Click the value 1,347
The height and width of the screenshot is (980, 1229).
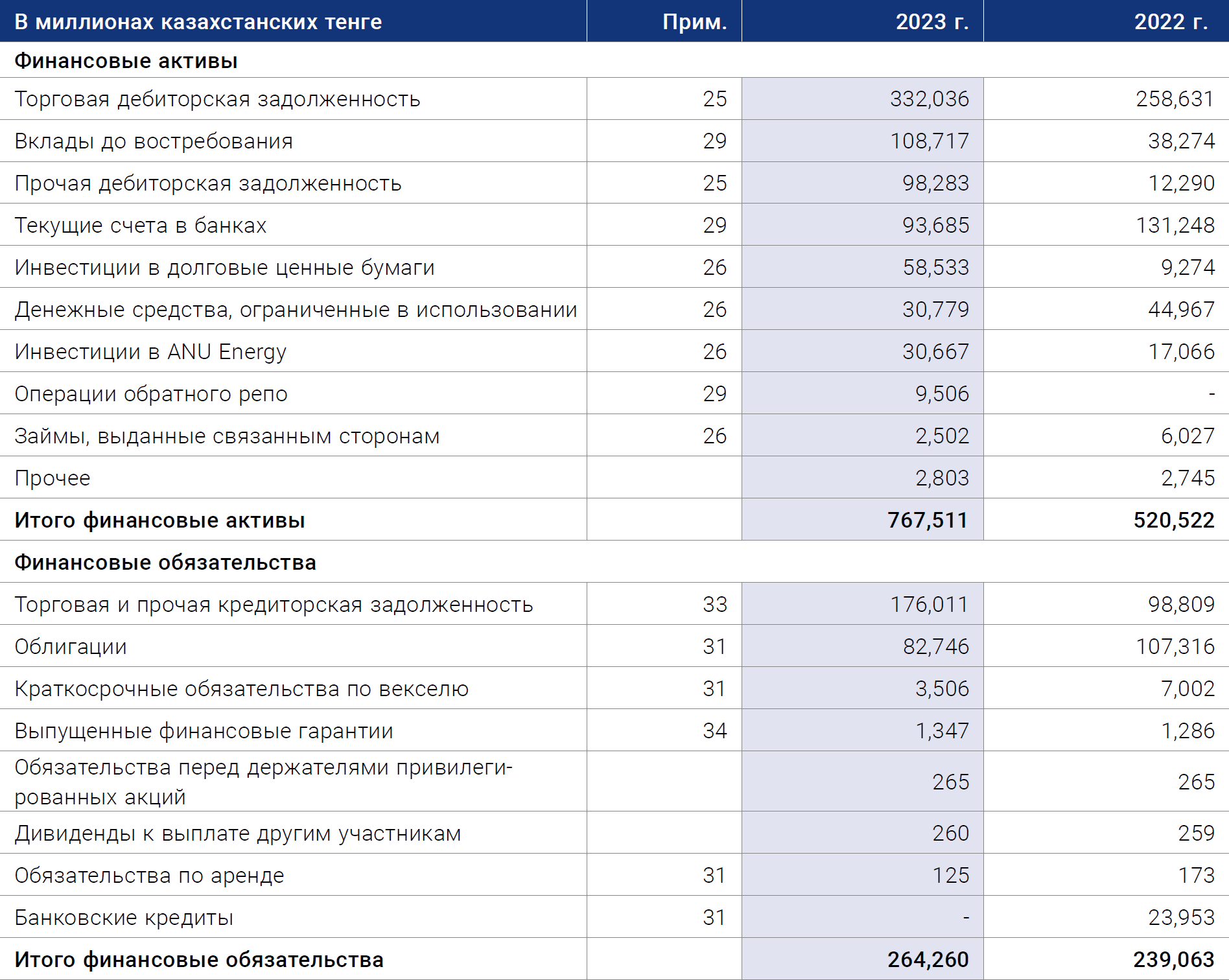[x=942, y=731]
